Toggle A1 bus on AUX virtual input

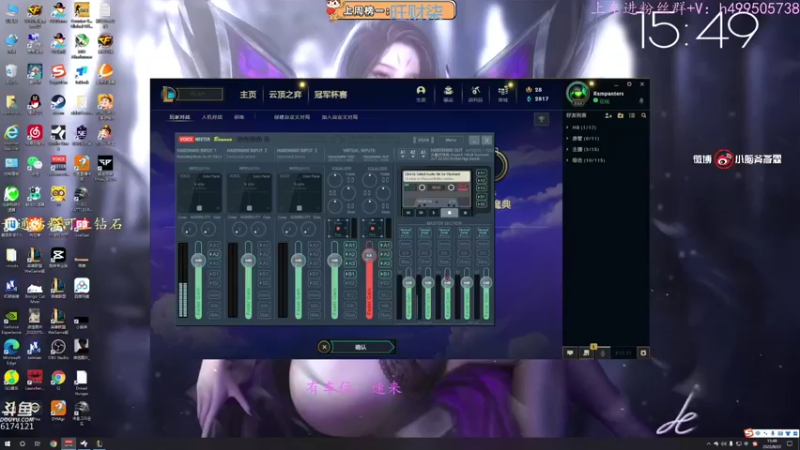point(385,245)
